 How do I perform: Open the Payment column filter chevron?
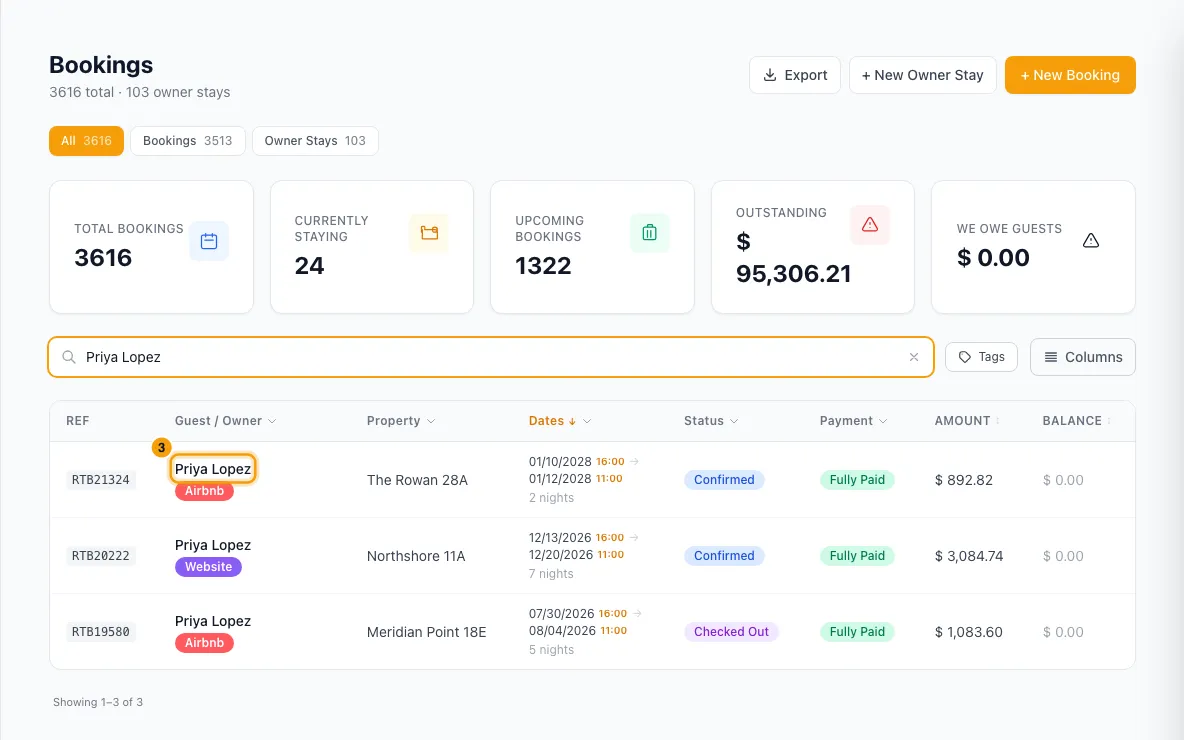[x=883, y=421]
